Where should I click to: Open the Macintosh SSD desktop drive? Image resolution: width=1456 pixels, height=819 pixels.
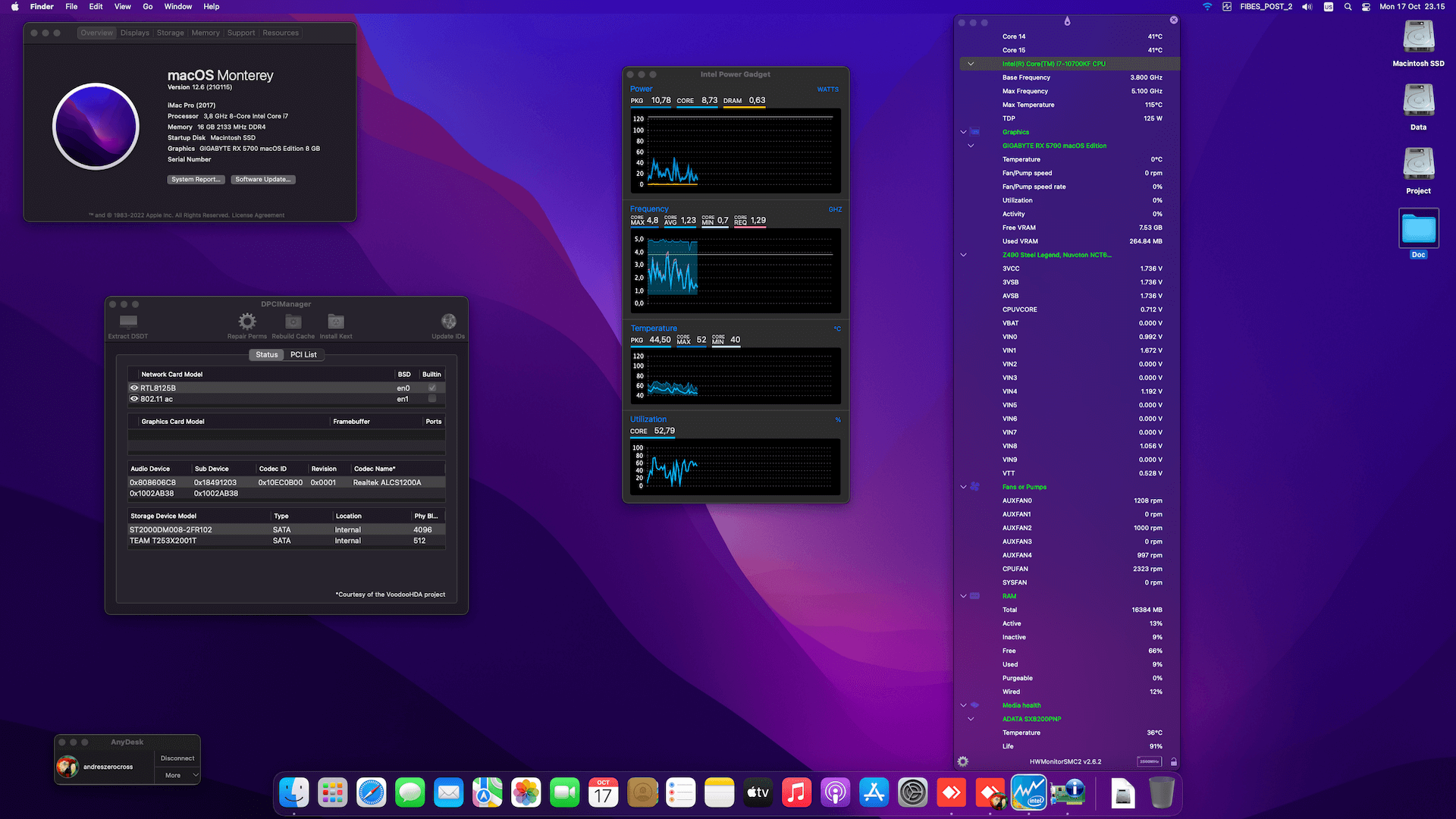pyautogui.click(x=1418, y=37)
